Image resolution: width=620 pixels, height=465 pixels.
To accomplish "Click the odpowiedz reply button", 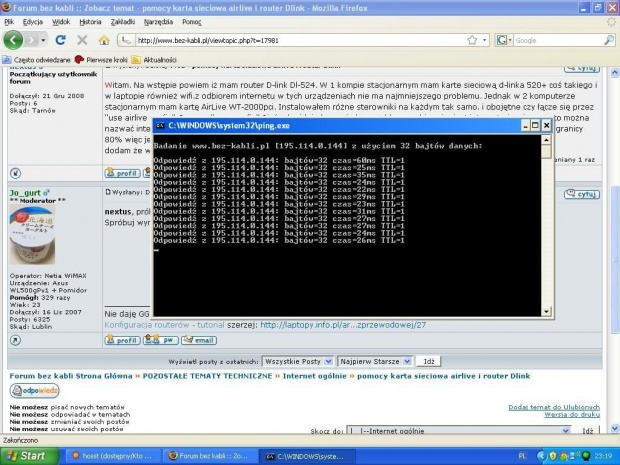I will point(34,391).
